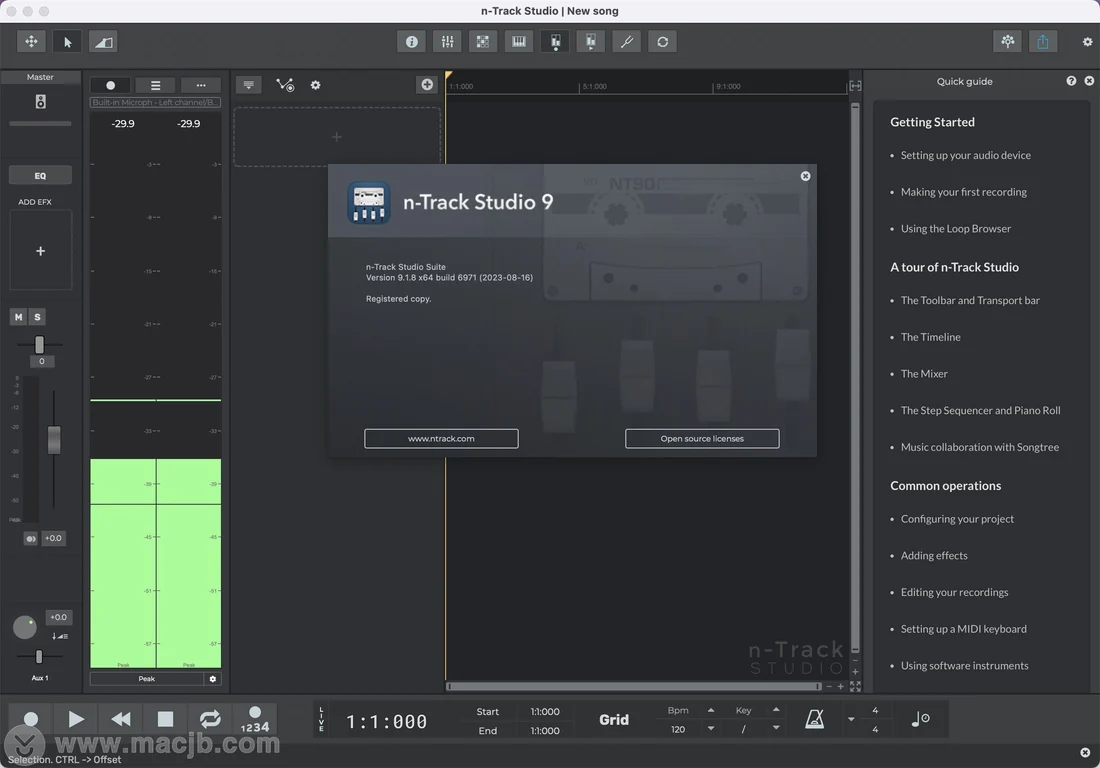The width and height of the screenshot is (1100, 768).
Task: Open the mixer sliders icon
Action: tap(448, 42)
